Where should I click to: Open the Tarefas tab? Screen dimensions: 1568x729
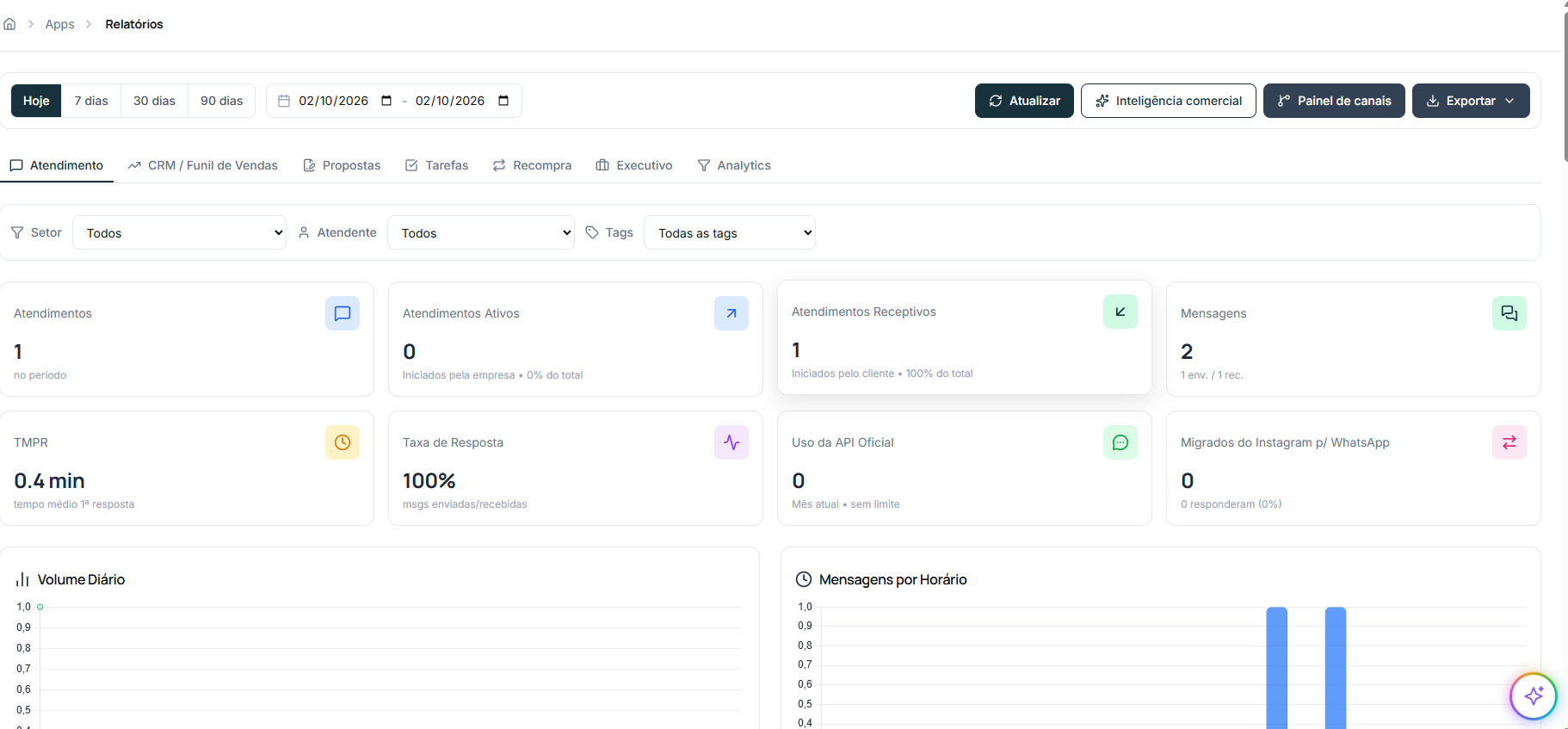[x=437, y=165]
